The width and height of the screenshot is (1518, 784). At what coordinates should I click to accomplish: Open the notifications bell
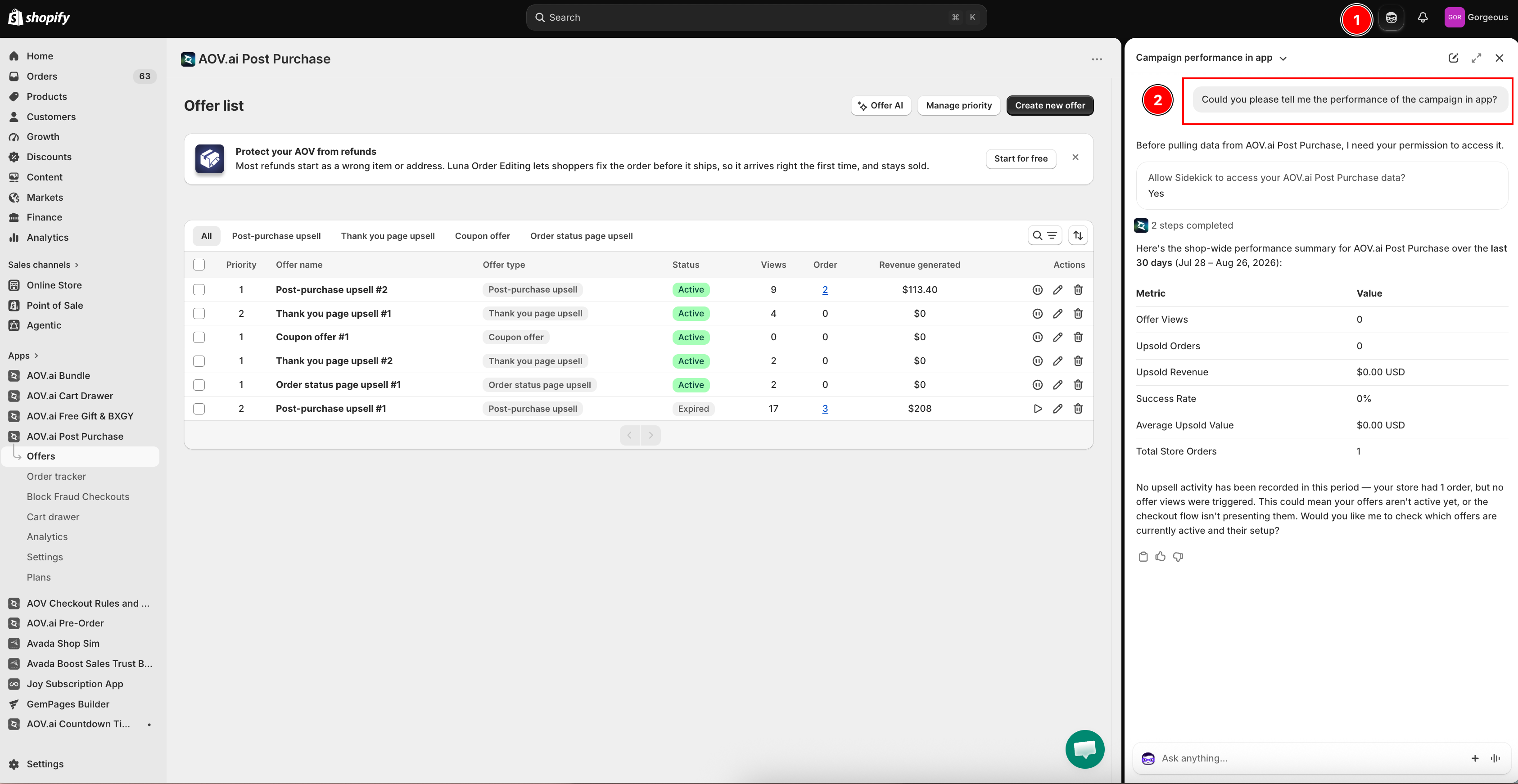(1423, 18)
